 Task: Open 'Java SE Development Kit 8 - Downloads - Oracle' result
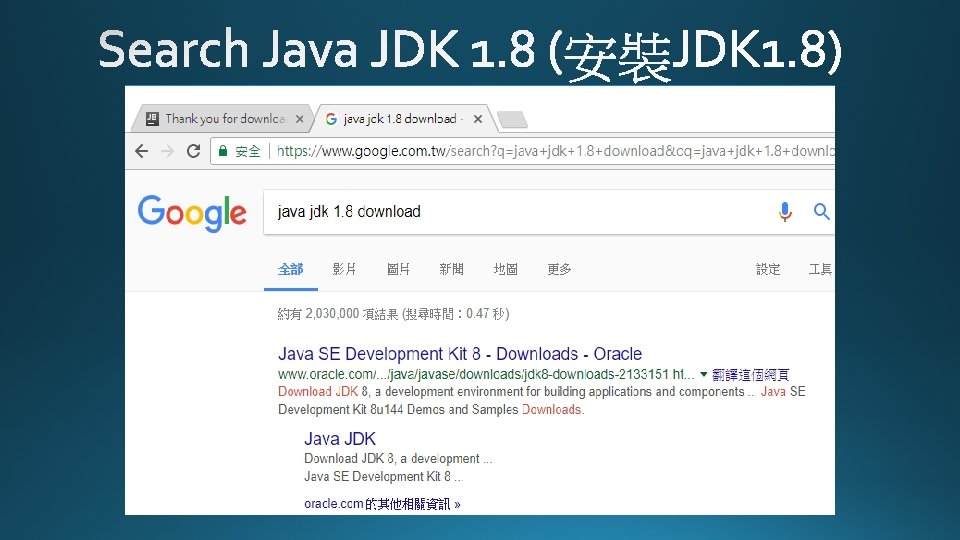click(460, 354)
